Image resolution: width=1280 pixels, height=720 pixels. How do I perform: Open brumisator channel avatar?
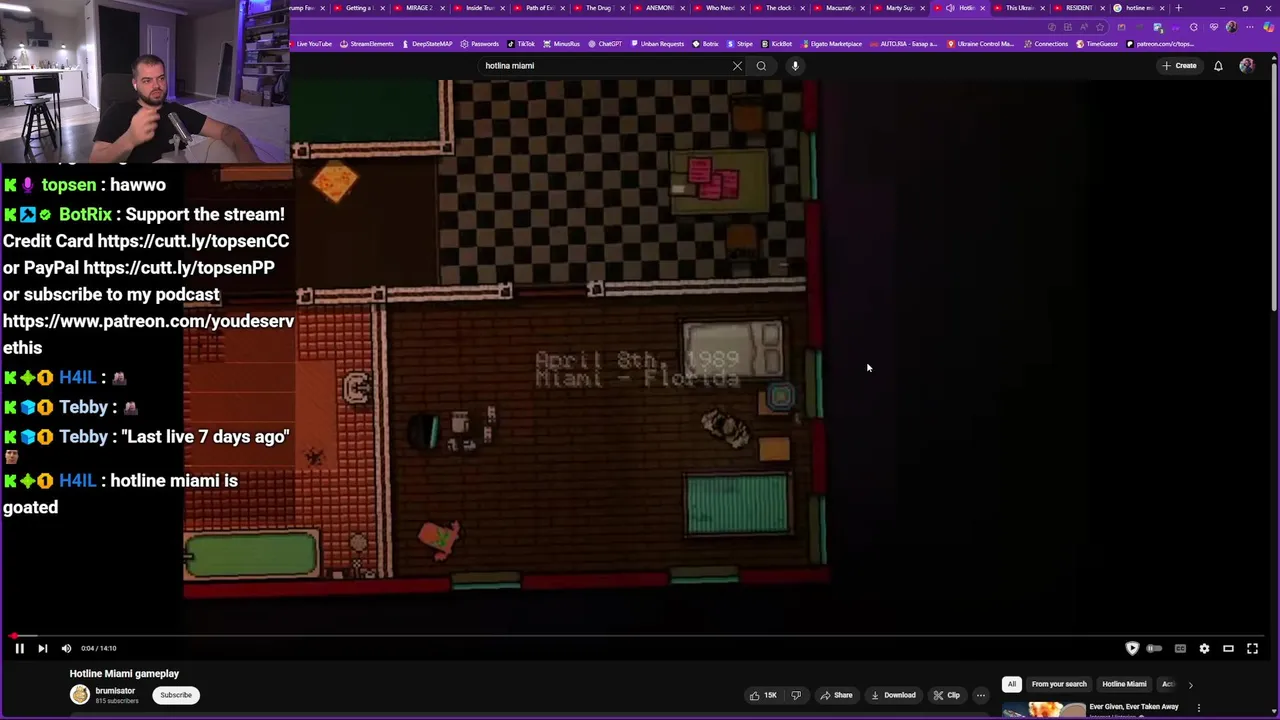79,695
